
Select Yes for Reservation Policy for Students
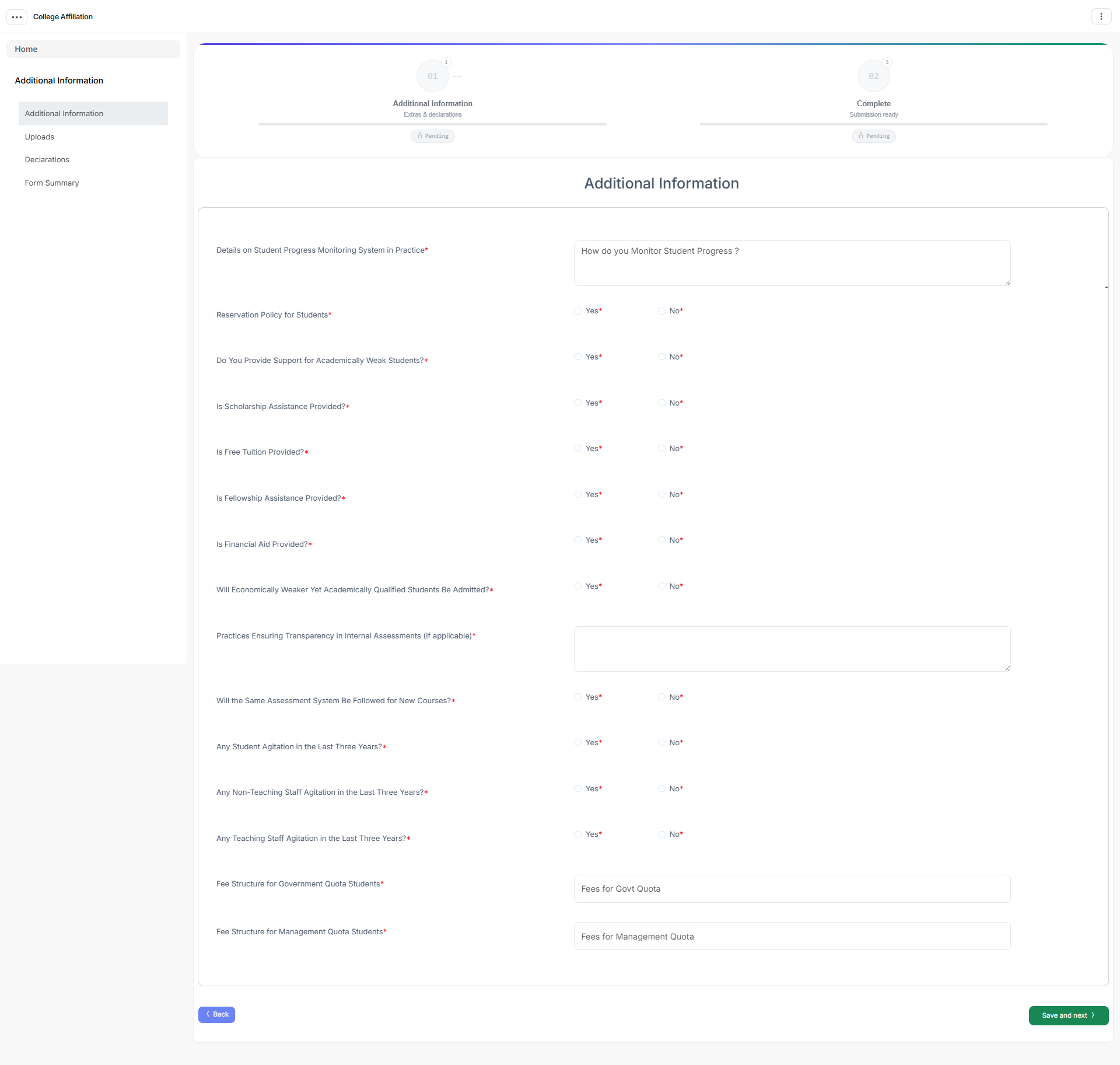coord(577,311)
